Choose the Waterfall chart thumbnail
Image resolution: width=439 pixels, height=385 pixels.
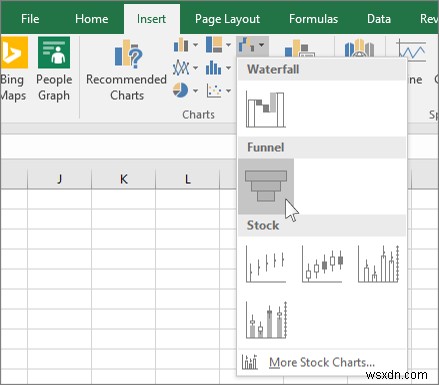(x=266, y=109)
